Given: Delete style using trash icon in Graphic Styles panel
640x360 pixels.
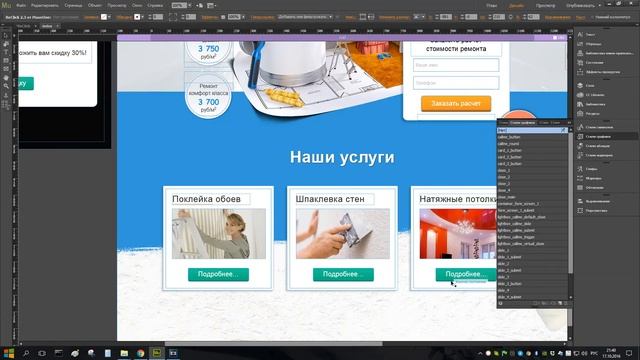Looking at the screenshot, I should click(566, 303).
